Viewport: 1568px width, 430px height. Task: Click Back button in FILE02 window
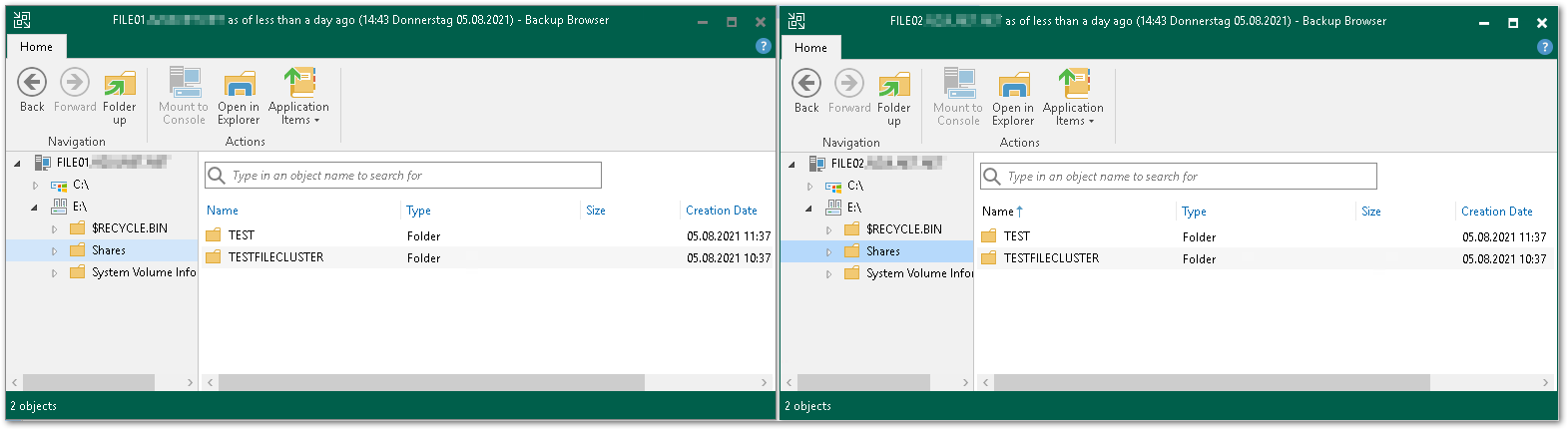pyautogui.click(x=806, y=92)
